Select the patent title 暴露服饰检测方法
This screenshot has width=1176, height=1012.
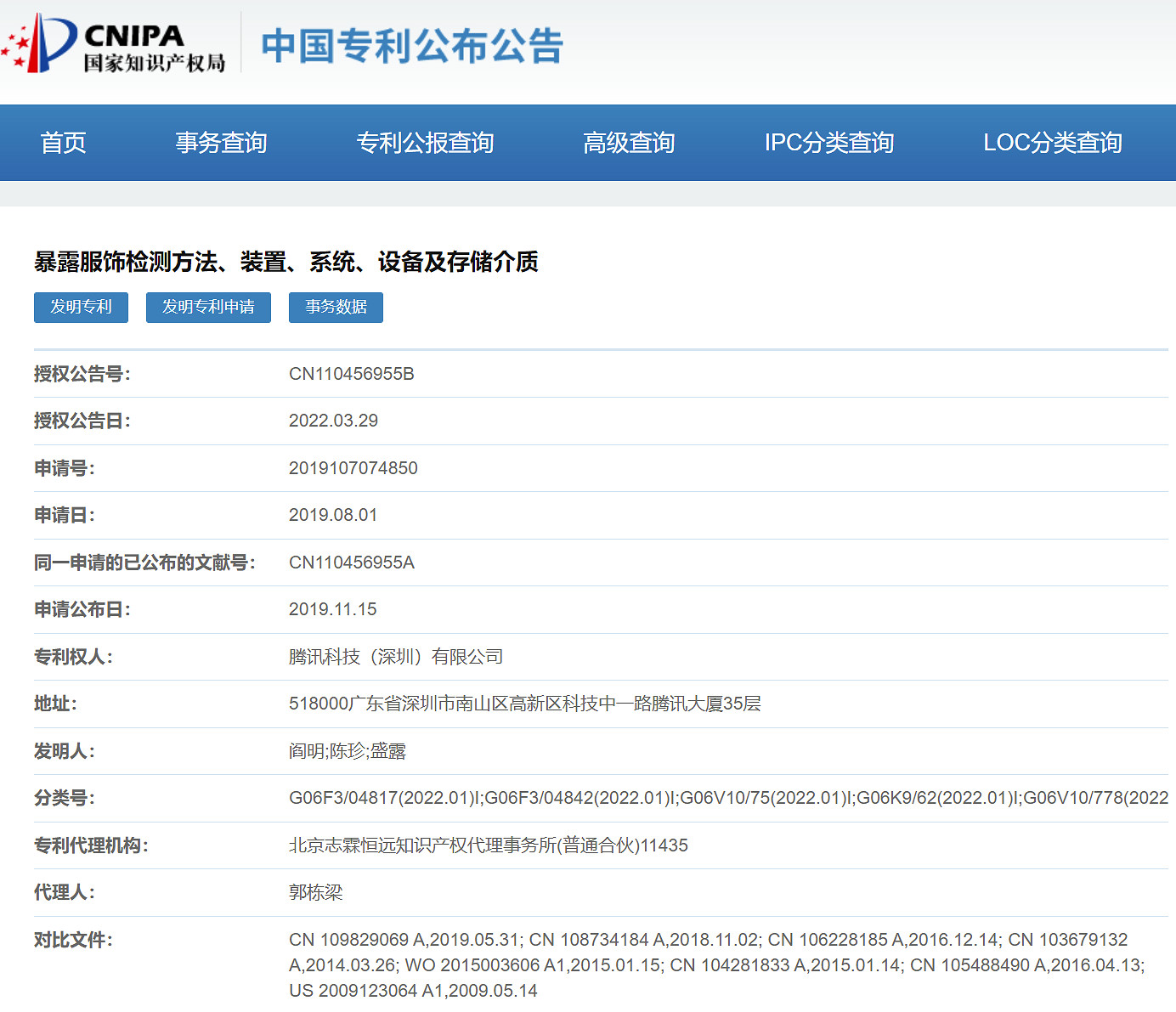[286, 263]
